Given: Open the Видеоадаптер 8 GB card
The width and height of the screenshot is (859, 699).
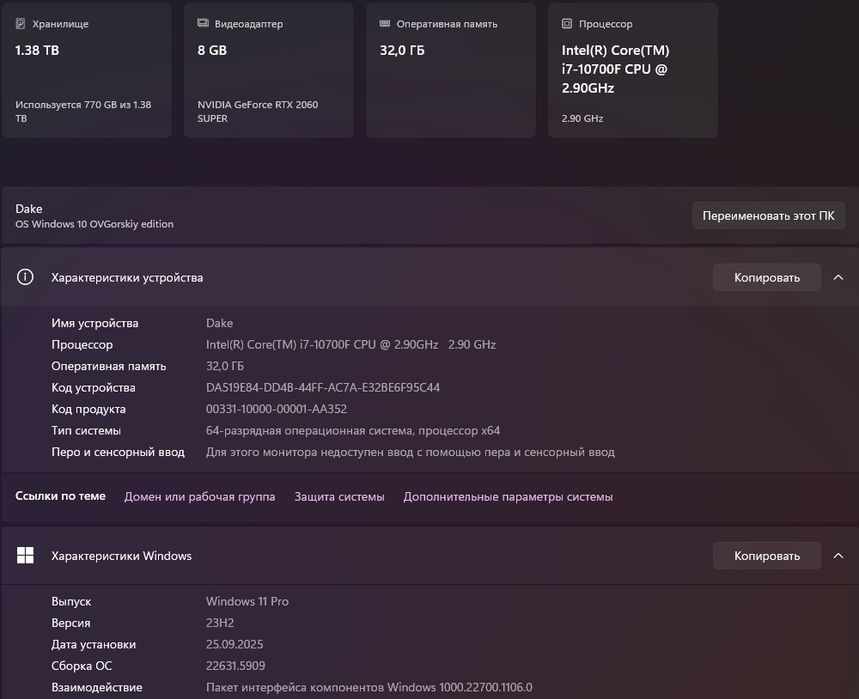Looking at the screenshot, I should tap(268, 70).
